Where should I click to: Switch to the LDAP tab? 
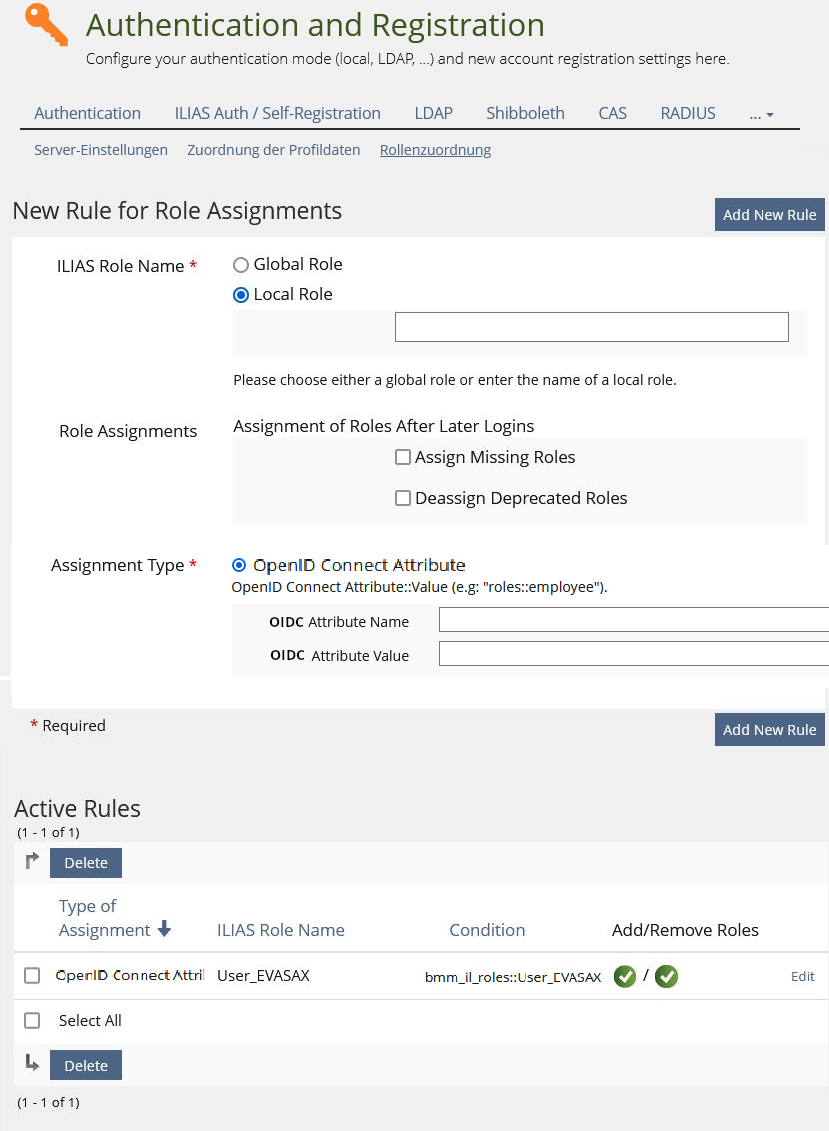(x=433, y=113)
